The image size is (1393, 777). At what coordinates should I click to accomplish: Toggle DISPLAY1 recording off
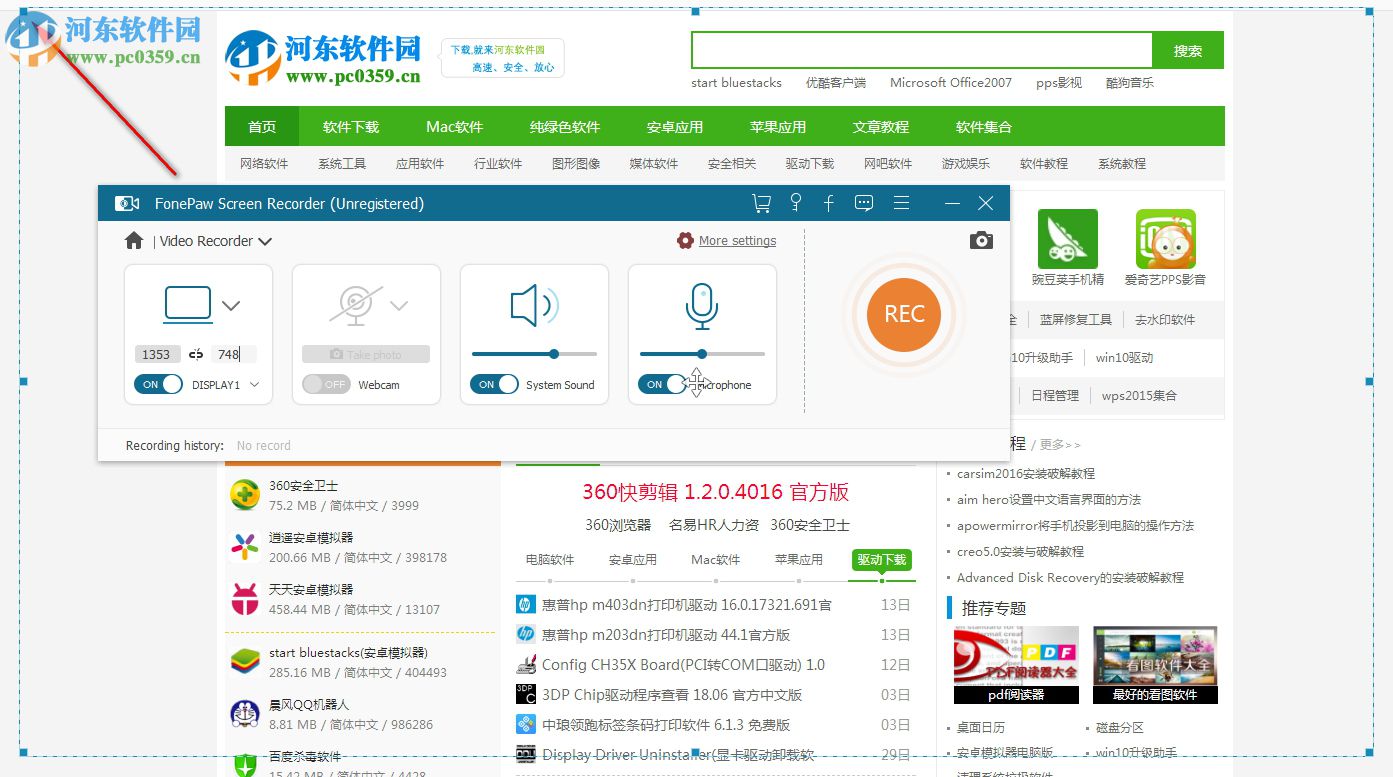158,383
